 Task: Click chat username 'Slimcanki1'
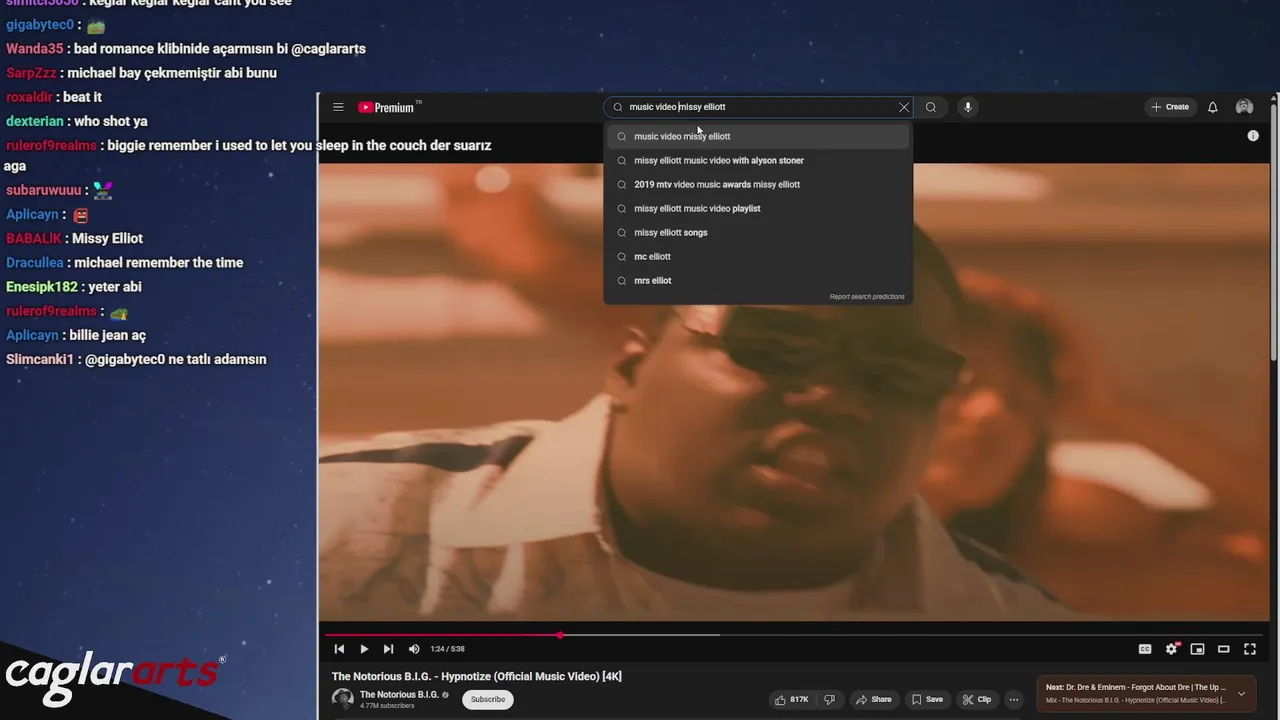pos(40,359)
